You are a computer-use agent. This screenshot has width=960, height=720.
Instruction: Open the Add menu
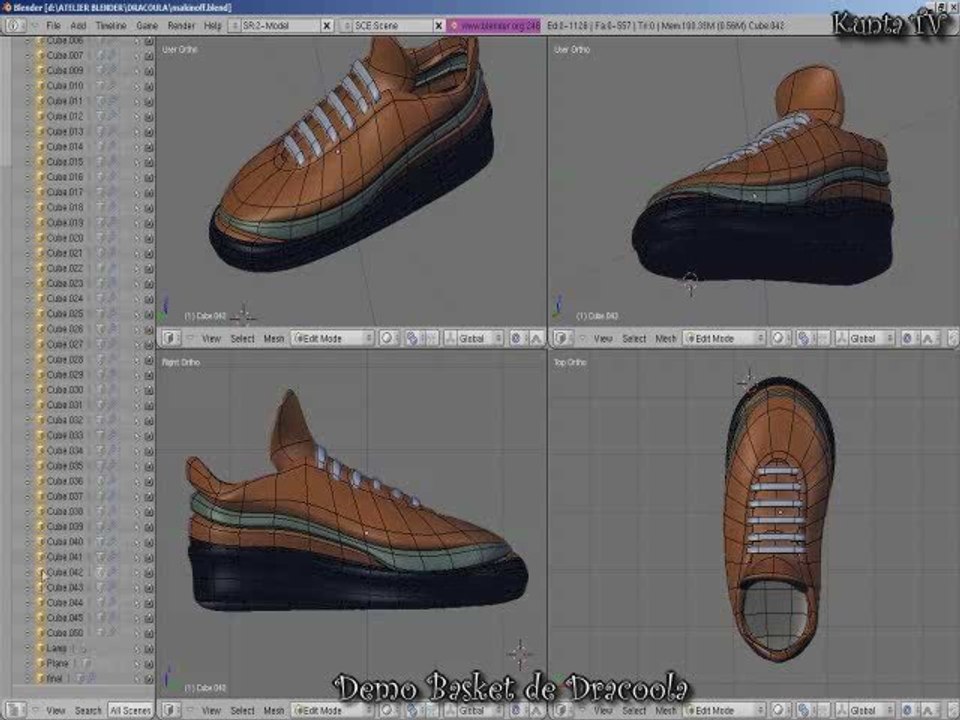point(78,26)
